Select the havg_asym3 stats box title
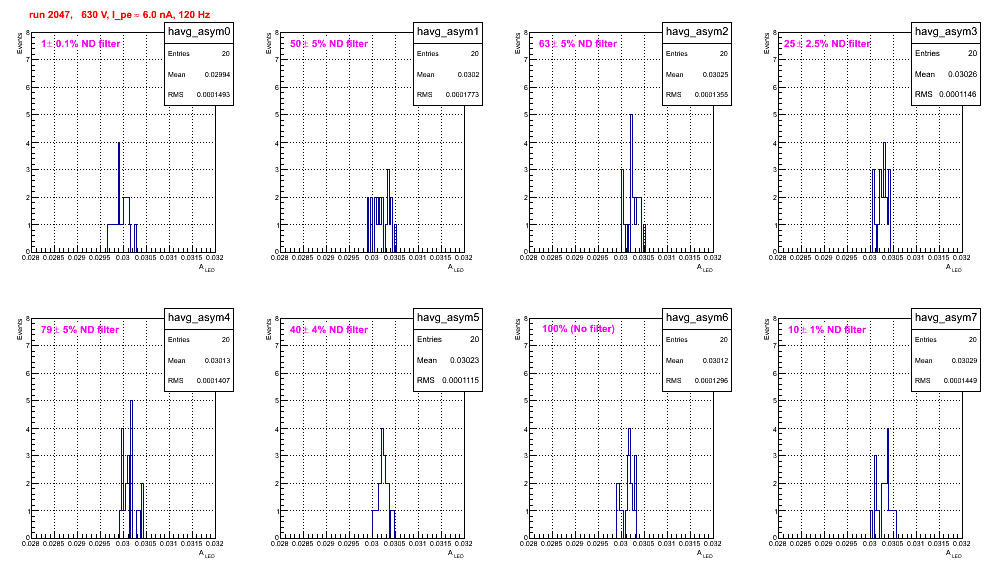Image resolution: width=996 pixels, height=572 pixels. pos(946,31)
